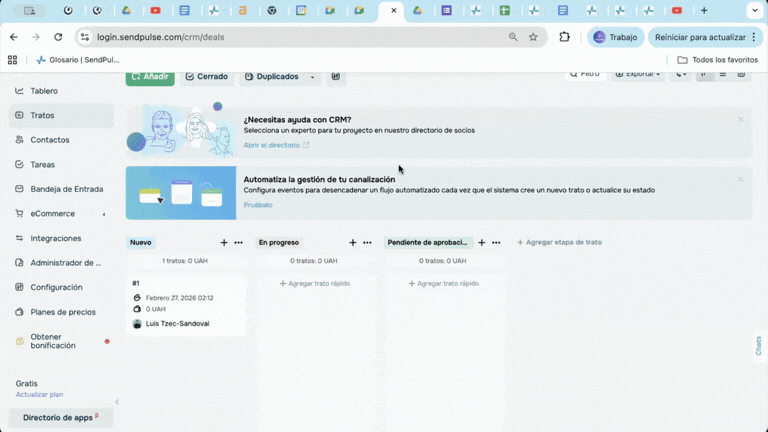Go to Contactos in the sidebar
The width and height of the screenshot is (768, 432).
click(x=49, y=140)
